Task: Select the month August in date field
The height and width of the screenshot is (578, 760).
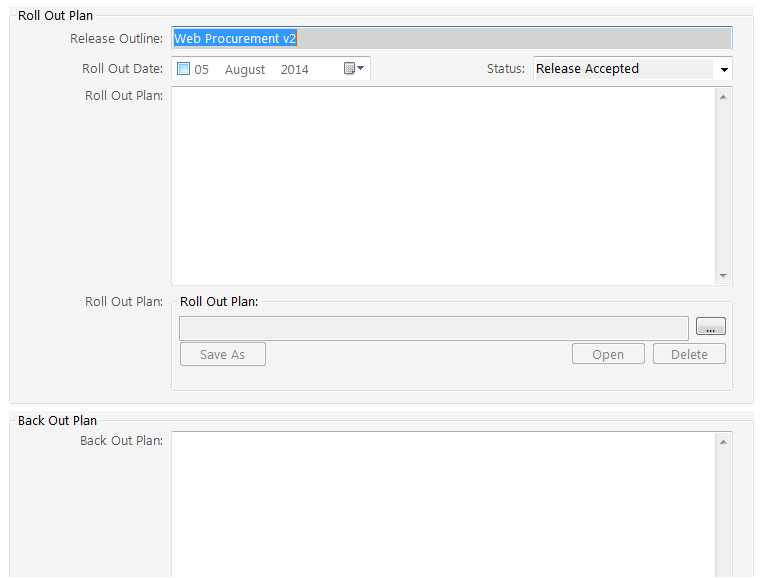Action: [x=245, y=70]
